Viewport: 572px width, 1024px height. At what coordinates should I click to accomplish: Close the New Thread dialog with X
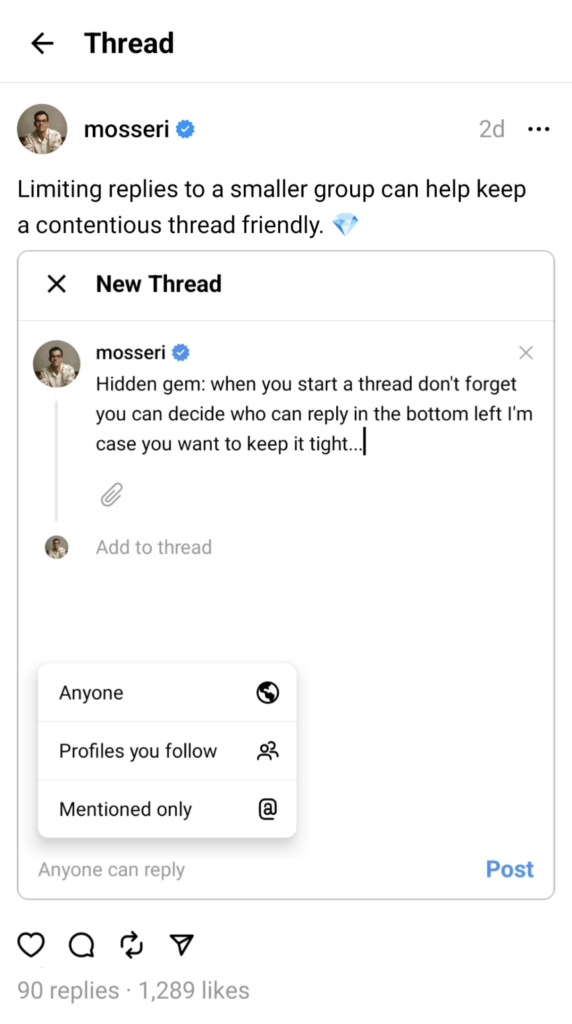point(57,284)
